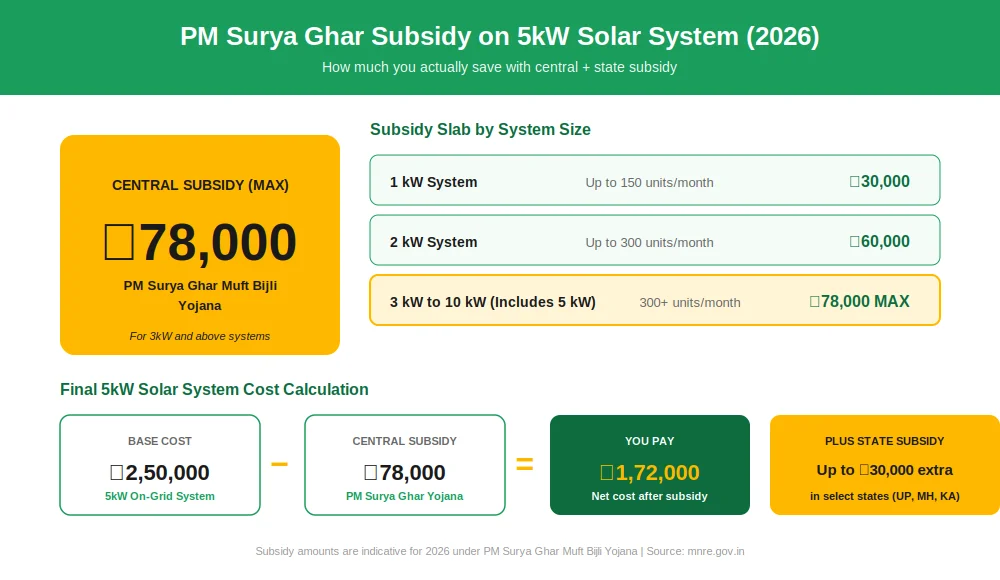The height and width of the screenshot is (580, 1000).
Task: Click the '78,000 MAX' amount
Action: (859, 301)
